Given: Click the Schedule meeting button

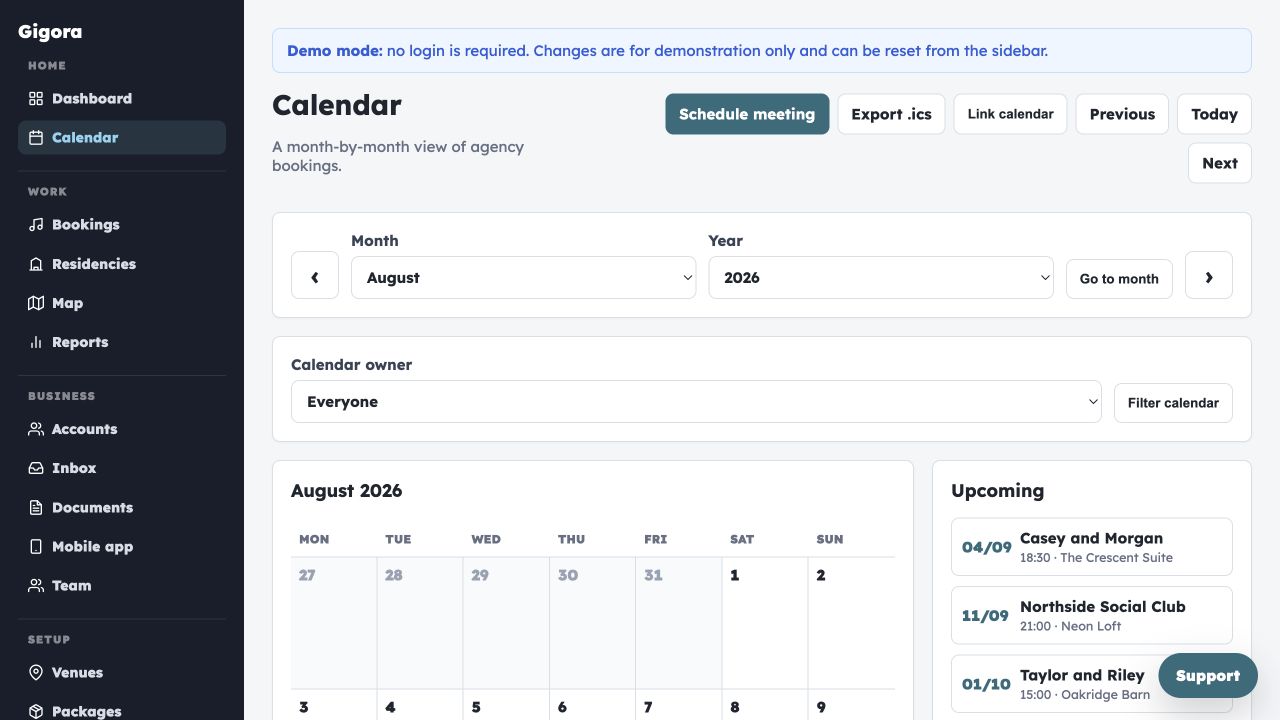Looking at the screenshot, I should [x=747, y=114].
